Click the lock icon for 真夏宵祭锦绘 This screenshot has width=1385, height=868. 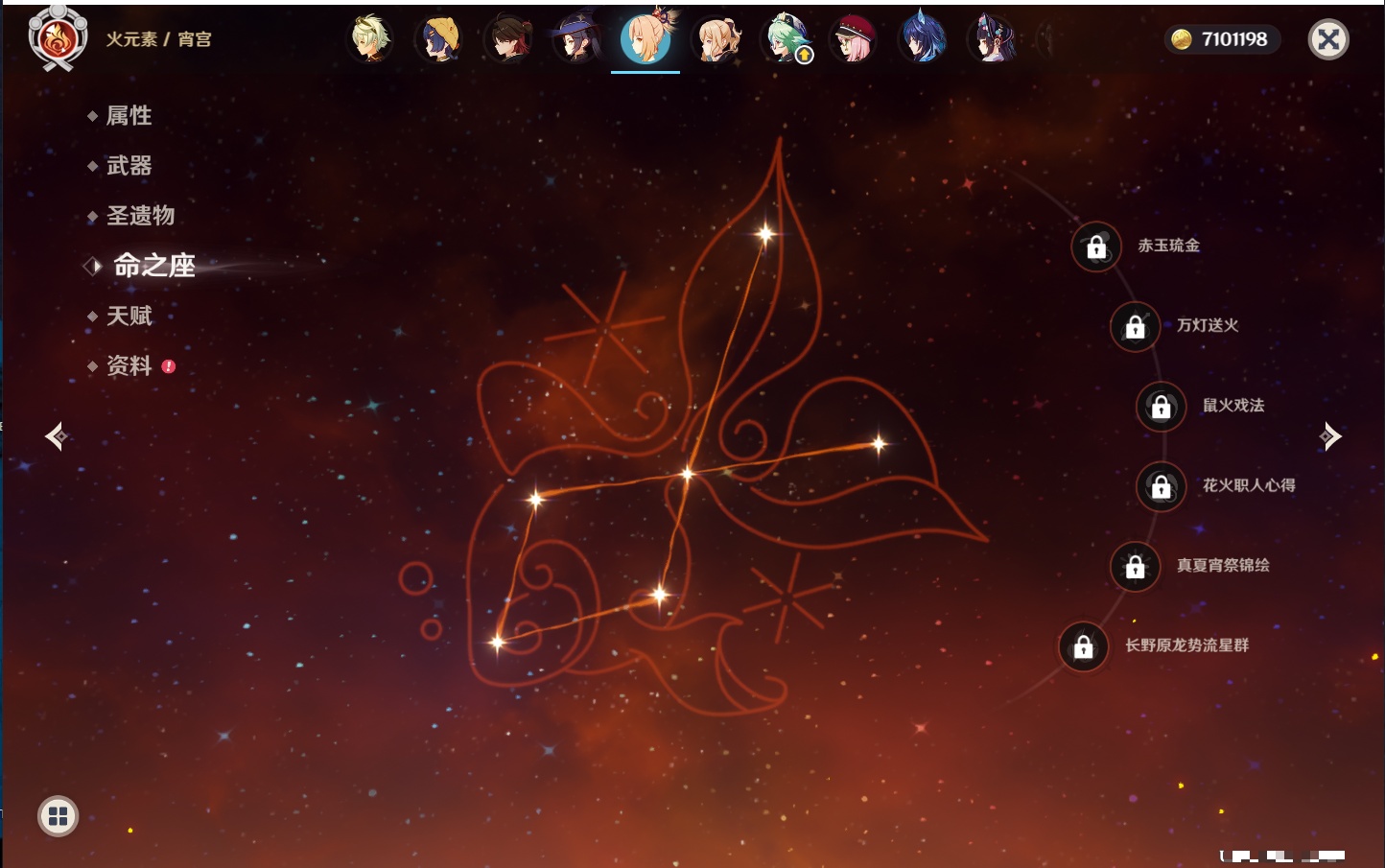(x=1136, y=566)
